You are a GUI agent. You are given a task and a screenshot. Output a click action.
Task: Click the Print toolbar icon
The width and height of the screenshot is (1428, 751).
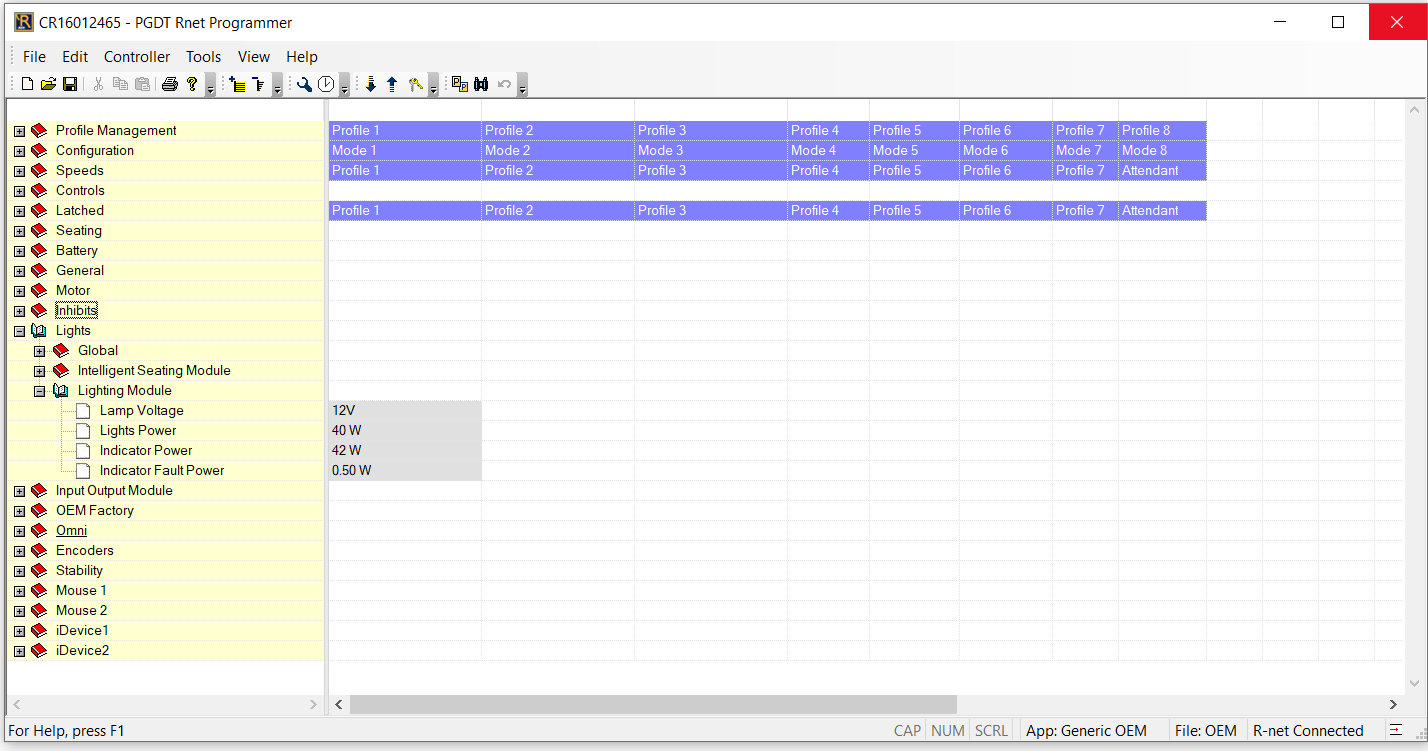coord(170,85)
